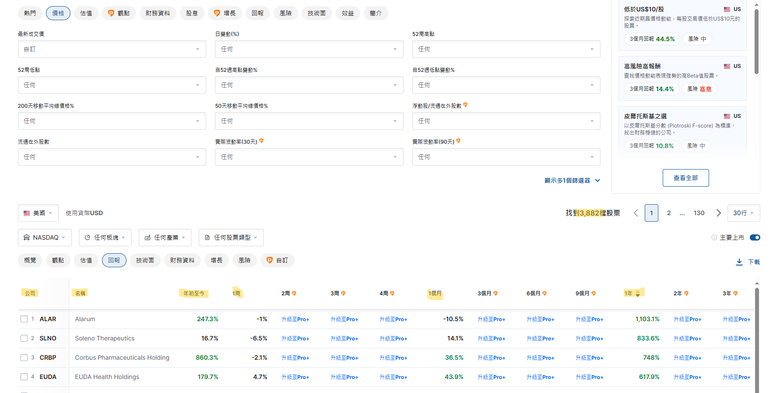Image resolution: width=780 pixels, height=393 pixels.
Task: Tick the checkbox for ALAR row
Action: (24, 319)
